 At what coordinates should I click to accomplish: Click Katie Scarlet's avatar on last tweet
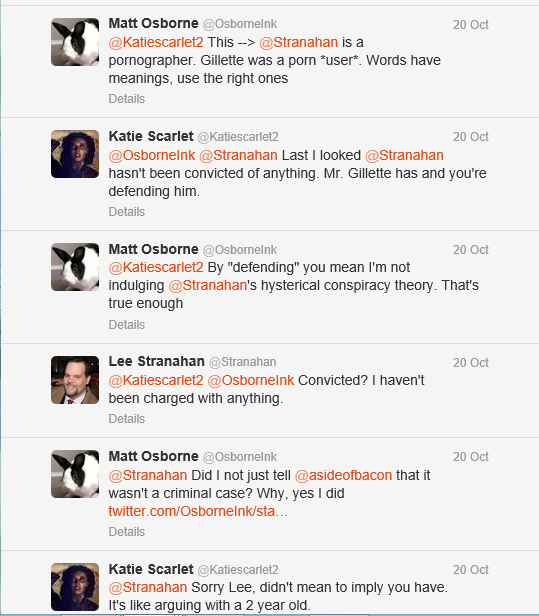click(75, 587)
